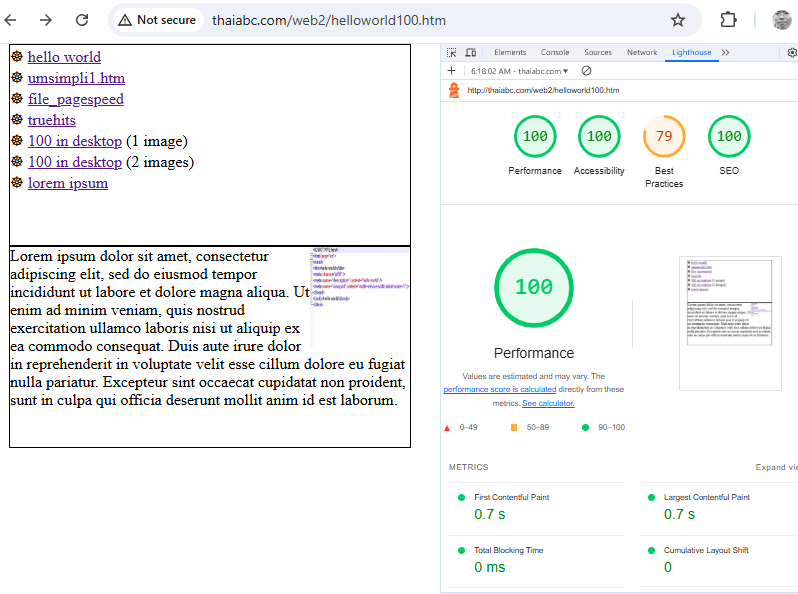This screenshot has width=798, height=594.
Task: Reload the current page
Action: coord(82,20)
